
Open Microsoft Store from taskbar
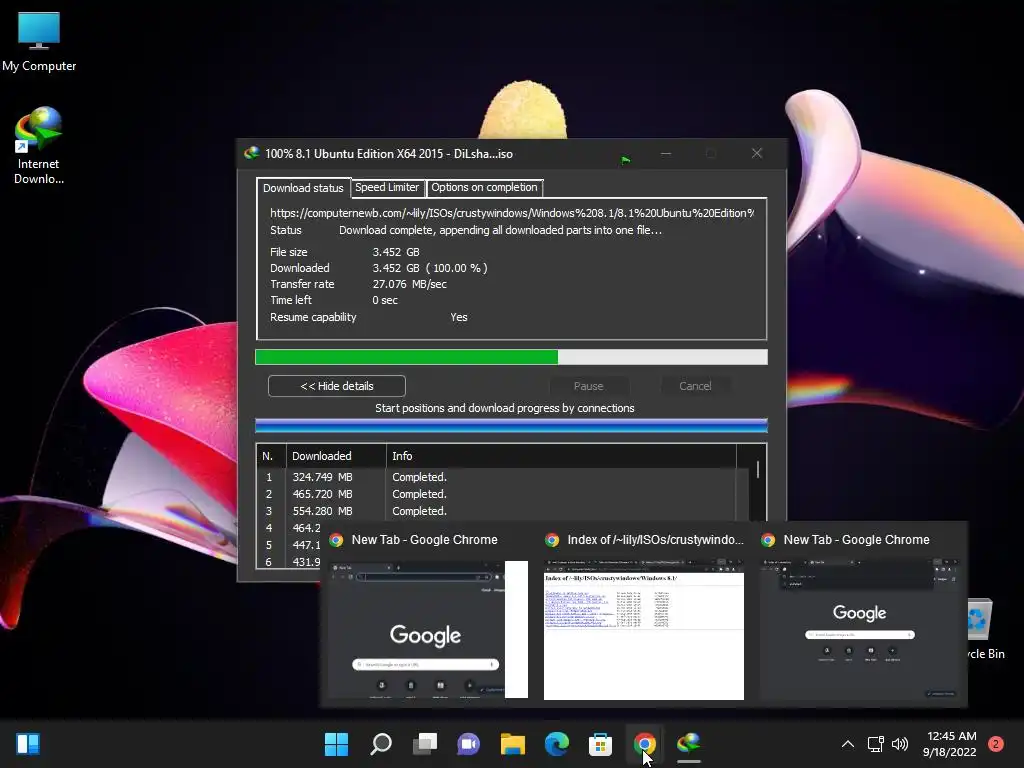tap(600, 743)
